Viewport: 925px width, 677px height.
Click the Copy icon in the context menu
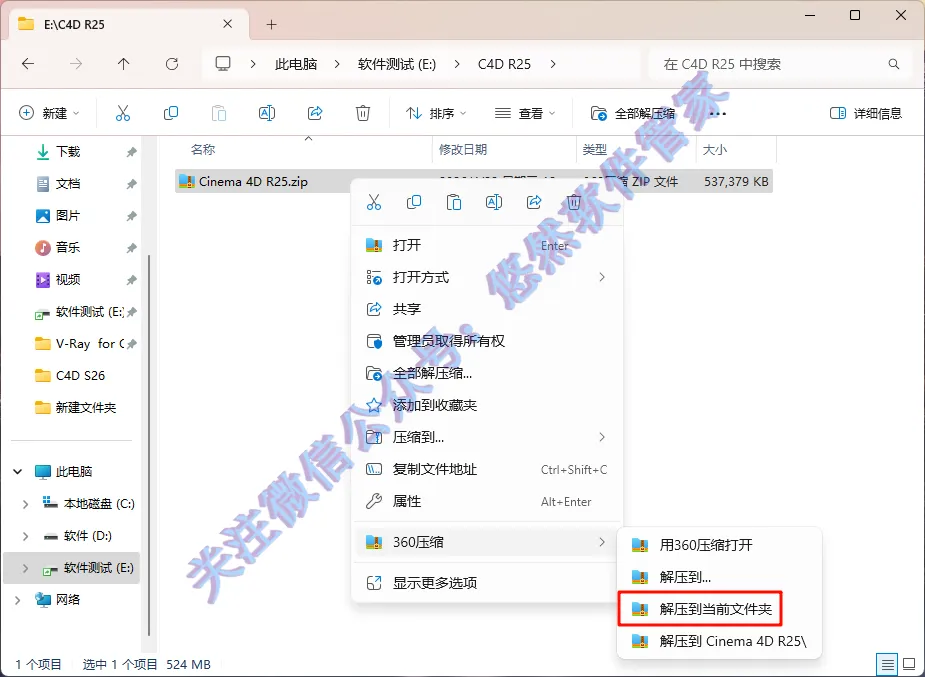[414, 202]
